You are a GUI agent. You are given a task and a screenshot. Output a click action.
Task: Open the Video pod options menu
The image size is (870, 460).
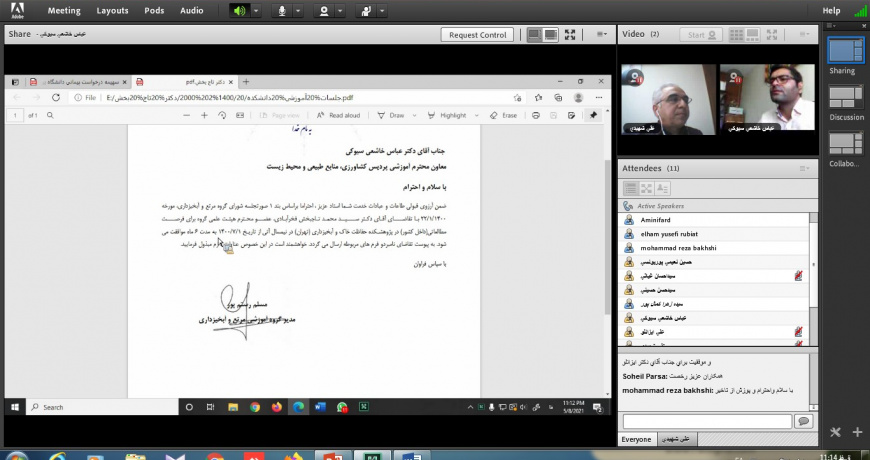805,34
